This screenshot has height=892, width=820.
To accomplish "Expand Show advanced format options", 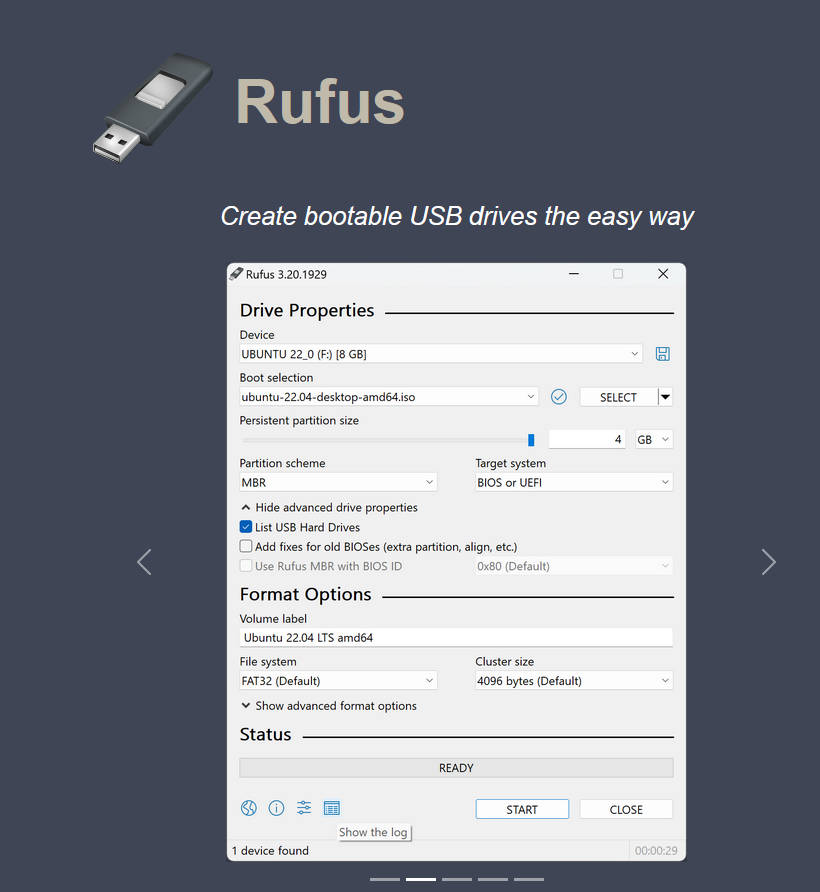I will point(330,706).
